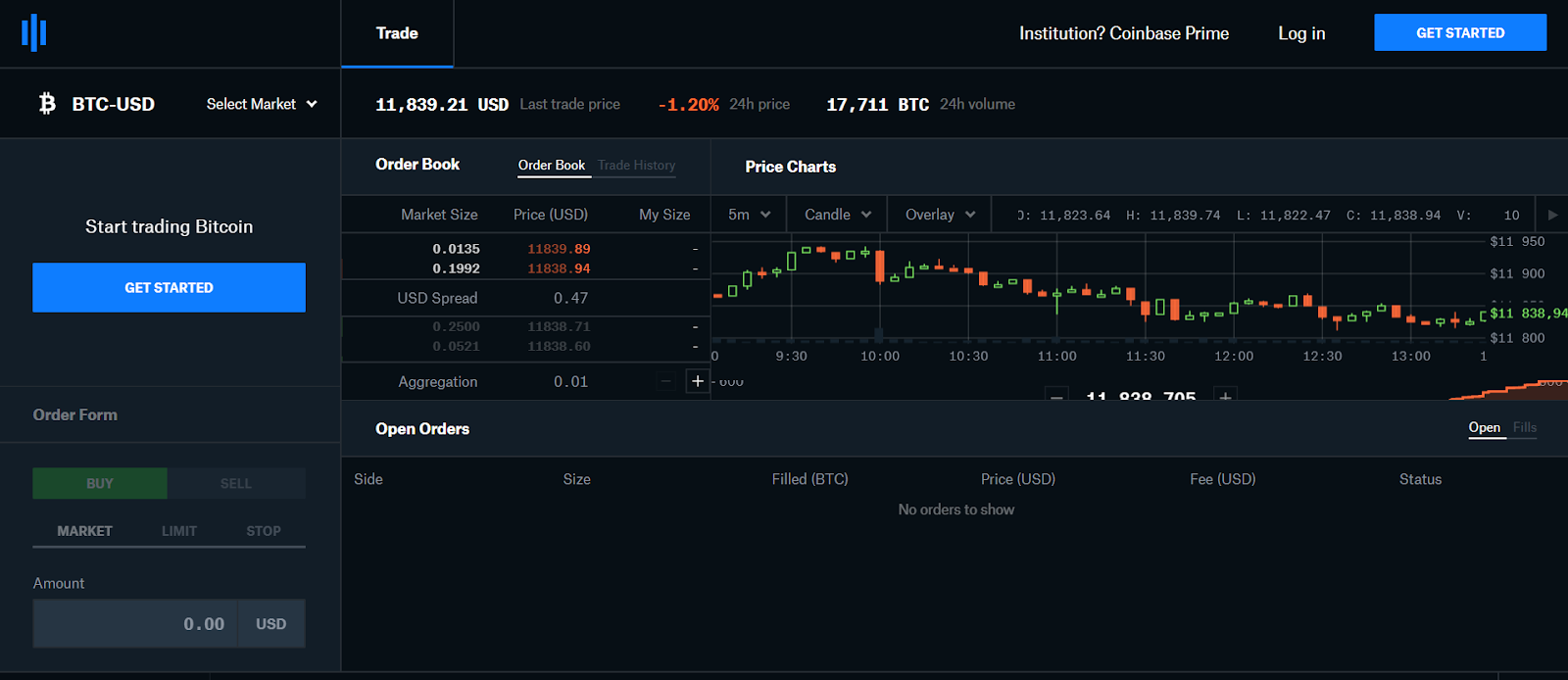
Task: Click the Size column header in Open Orders
Action: tap(577, 479)
